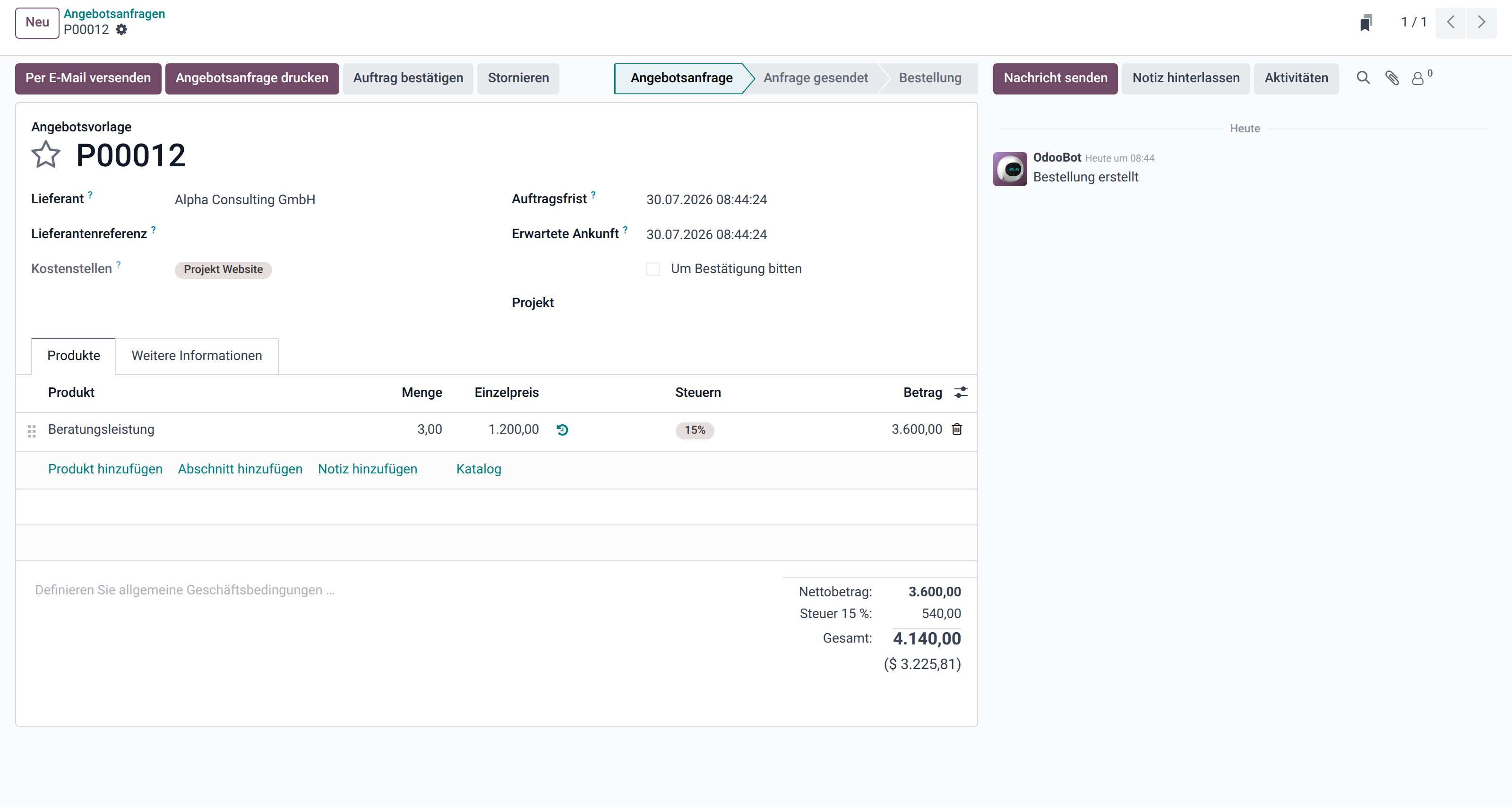The image size is (1512, 807).
Task: Click Notiz hinzufügen link
Action: click(368, 469)
